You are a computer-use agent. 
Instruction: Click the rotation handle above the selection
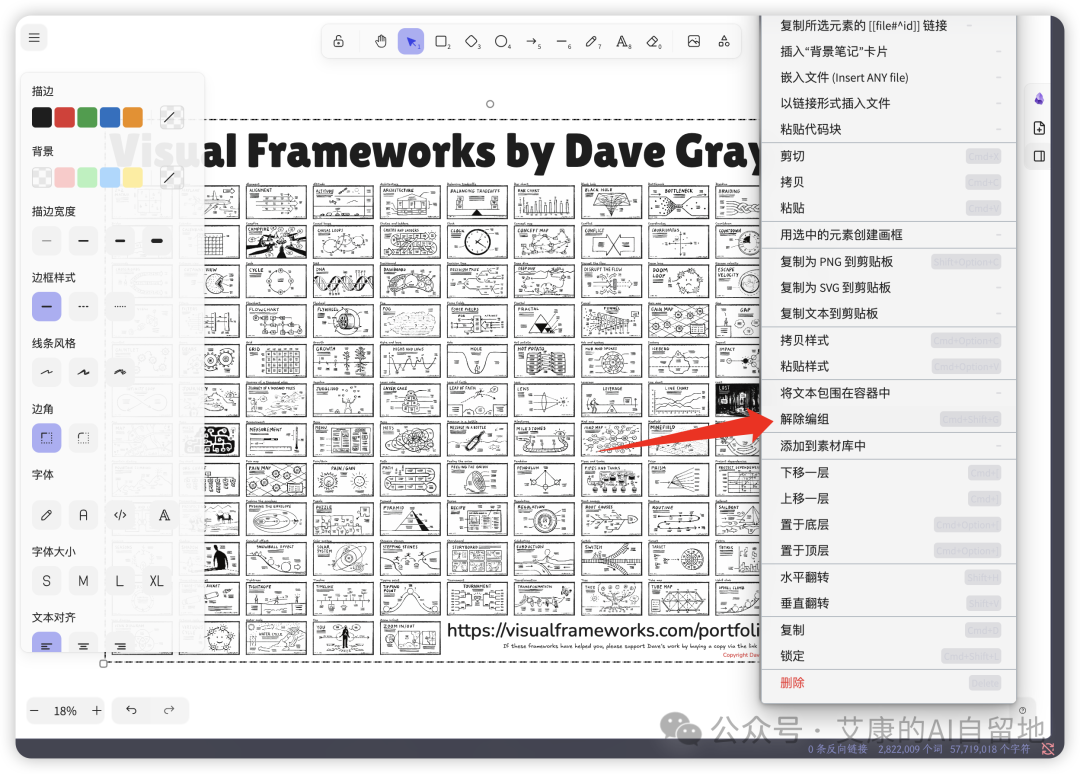pyautogui.click(x=490, y=104)
